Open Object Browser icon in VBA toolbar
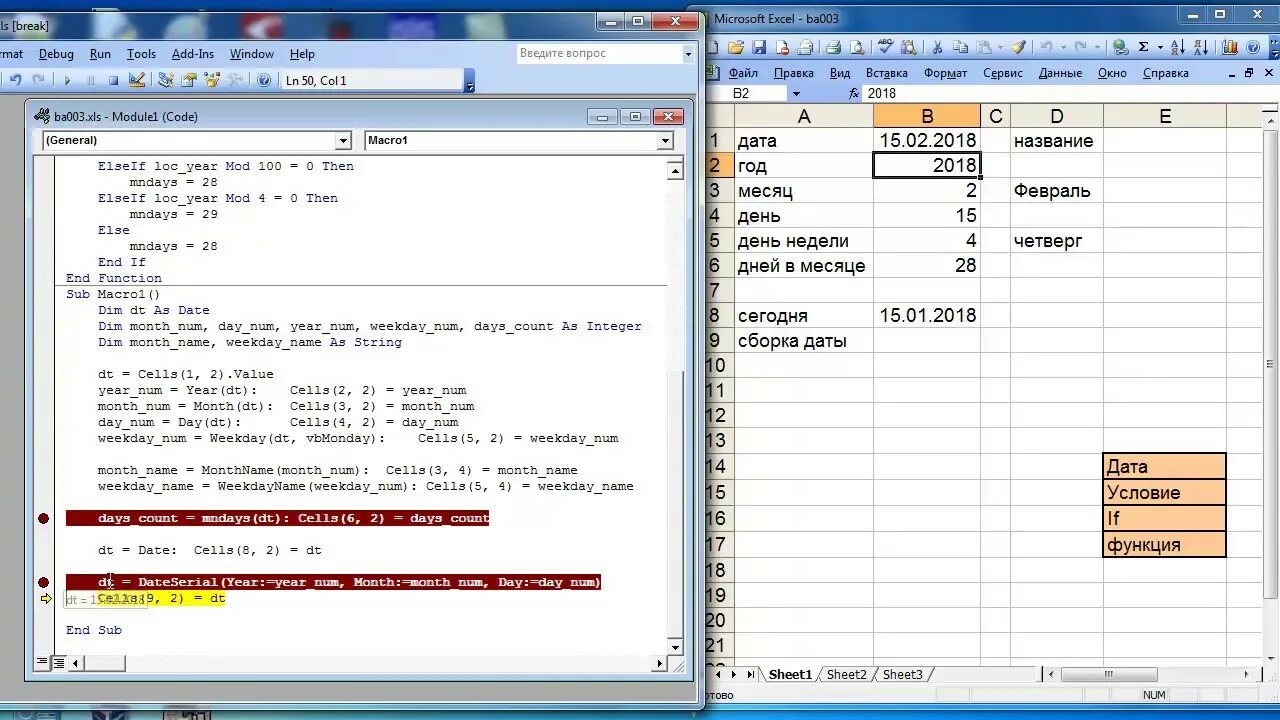1280x720 pixels. click(x=212, y=80)
